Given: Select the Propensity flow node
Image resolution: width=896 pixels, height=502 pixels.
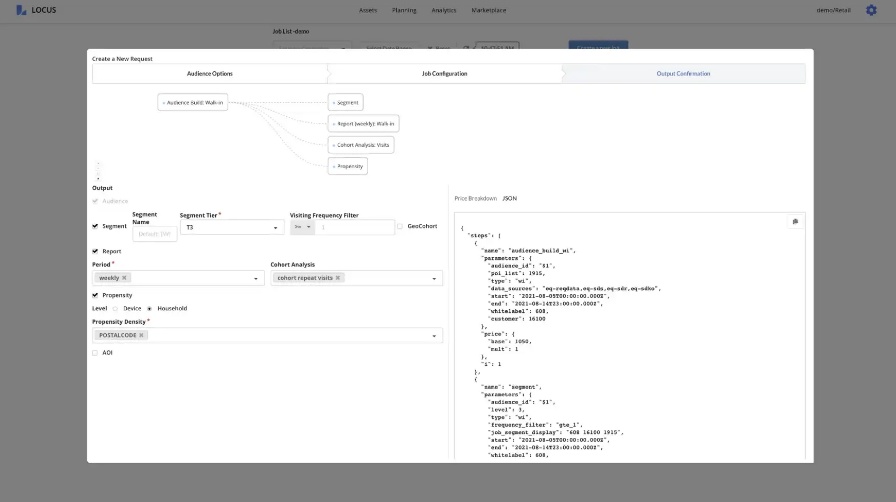Looking at the screenshot, I should [347, 166].
